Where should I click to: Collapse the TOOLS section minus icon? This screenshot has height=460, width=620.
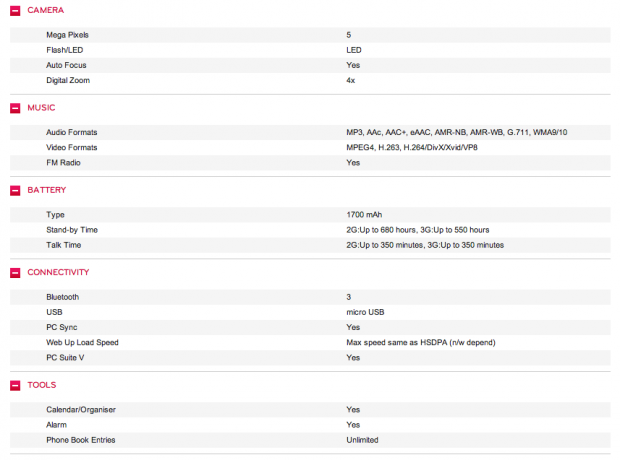15,386
